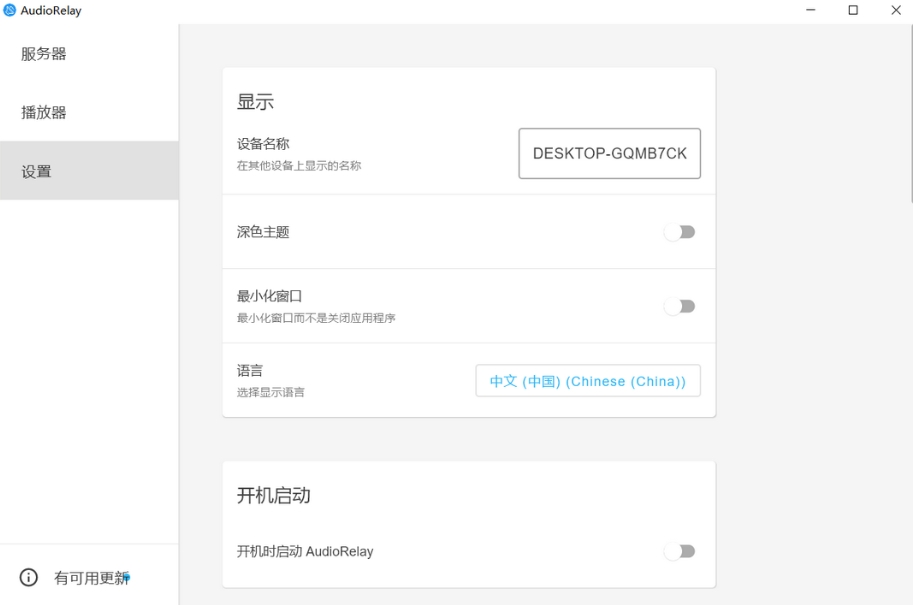Click the 开机启动 section heading
This screenshot has width=913, height=605.
pyautogui.click(x=274, y=496)
